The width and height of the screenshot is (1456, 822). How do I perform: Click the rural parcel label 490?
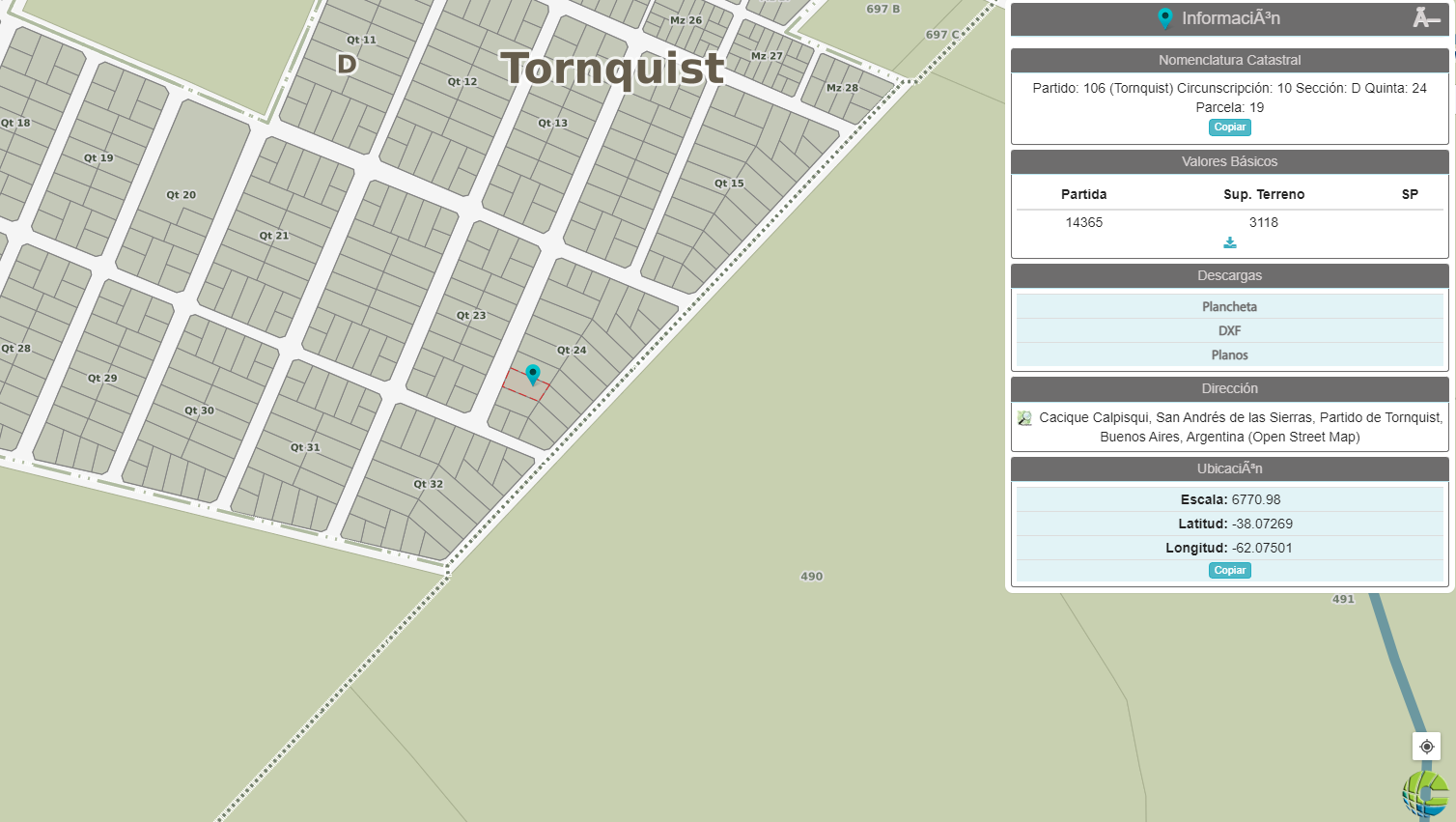pyautogui.click(x=811, y=577)
